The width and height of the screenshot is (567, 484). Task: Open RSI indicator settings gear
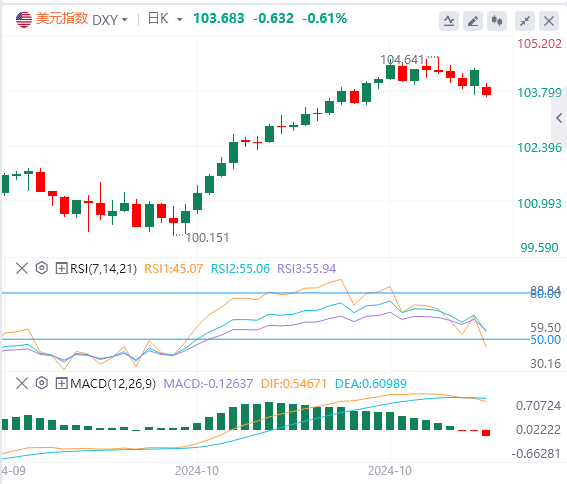pos(42,268)
